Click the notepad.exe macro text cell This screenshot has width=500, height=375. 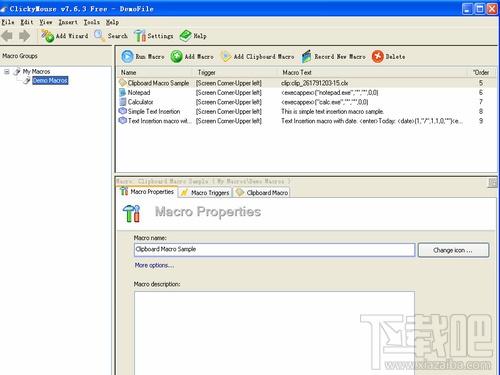click(x=330, y=92)
